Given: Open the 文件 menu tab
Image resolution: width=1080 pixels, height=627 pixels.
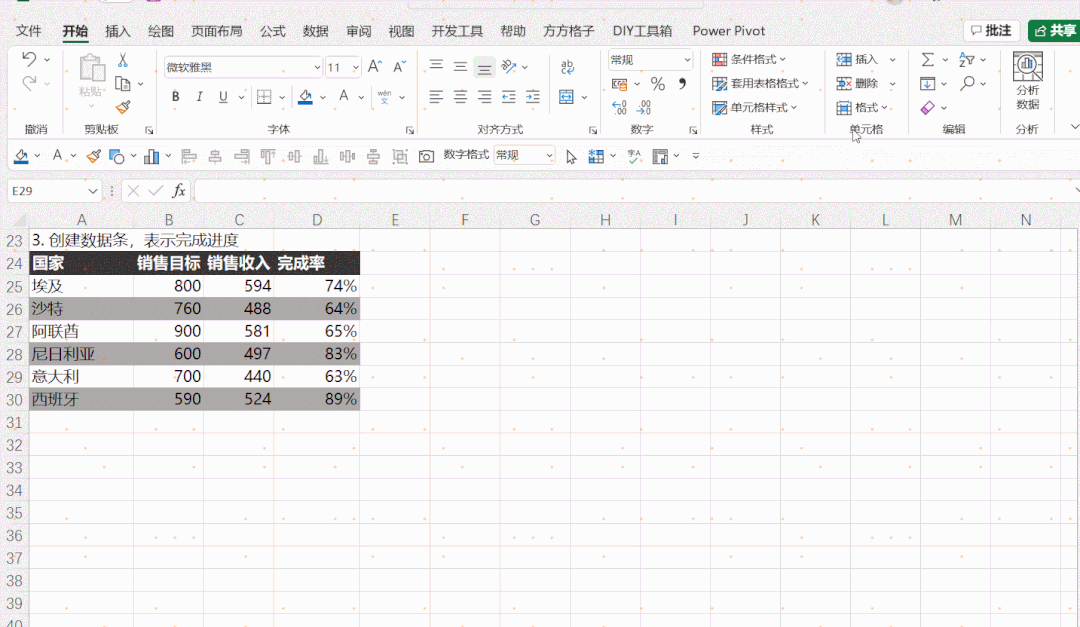Looking at the screenshot, I should pos(28,31).
